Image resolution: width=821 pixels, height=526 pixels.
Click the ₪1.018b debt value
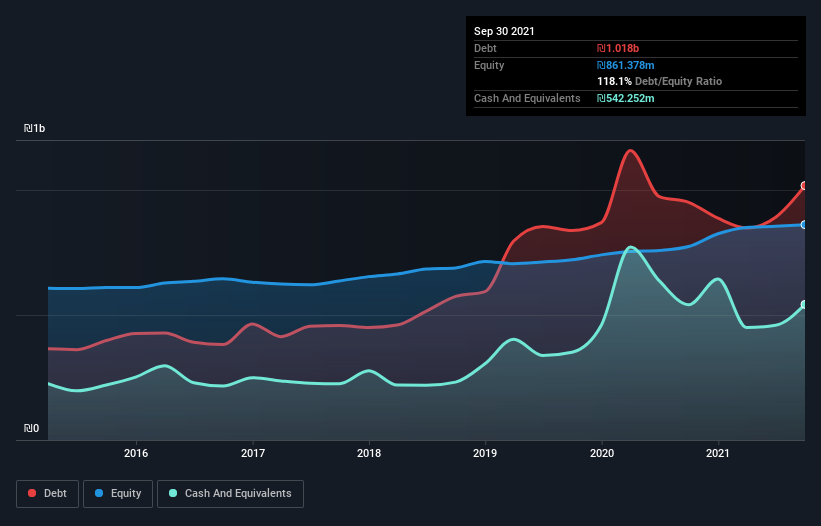(618, 48)
